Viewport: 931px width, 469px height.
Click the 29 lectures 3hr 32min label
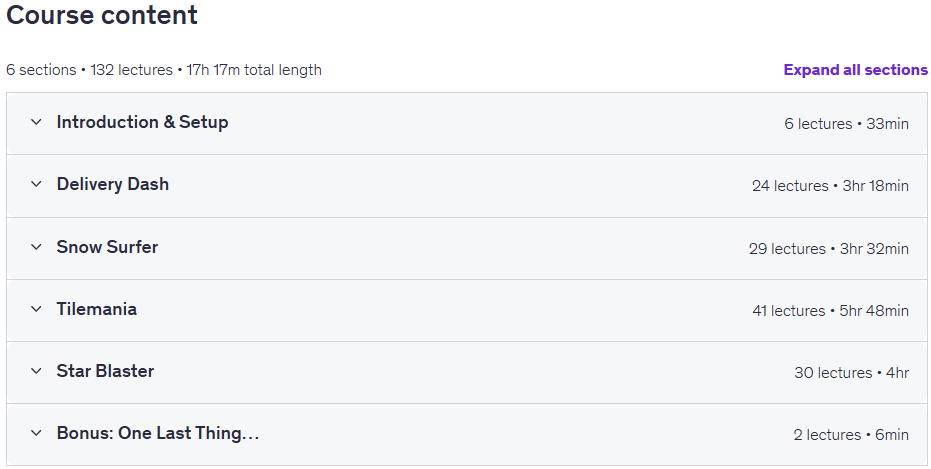click(828, 248)
